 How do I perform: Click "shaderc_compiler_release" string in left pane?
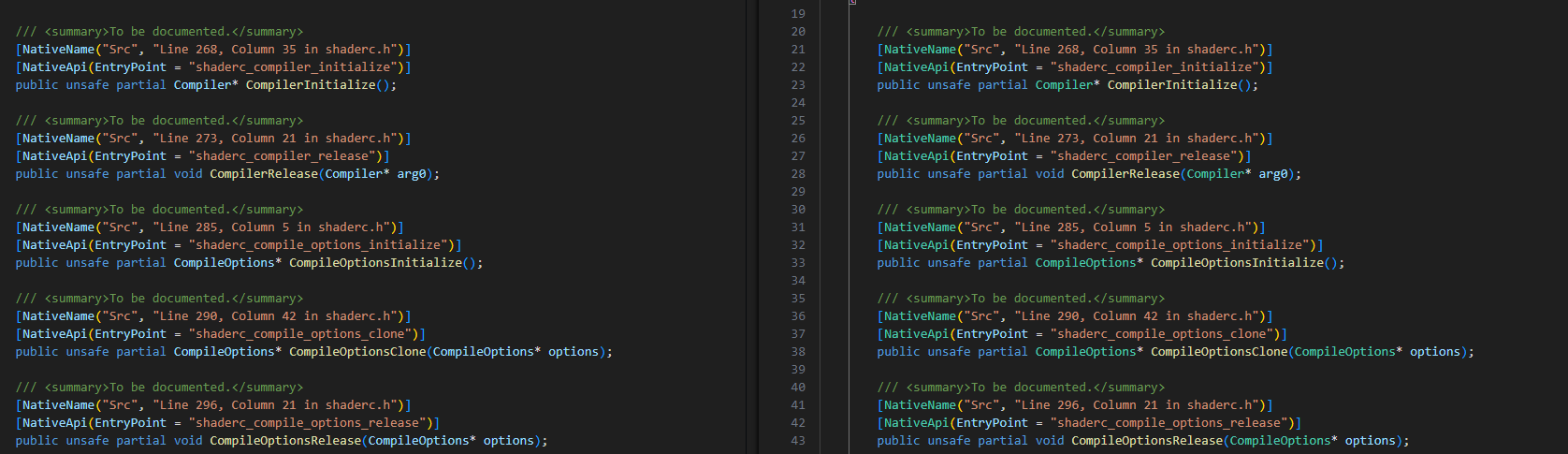pyautogui.click(x=283, y=156)
